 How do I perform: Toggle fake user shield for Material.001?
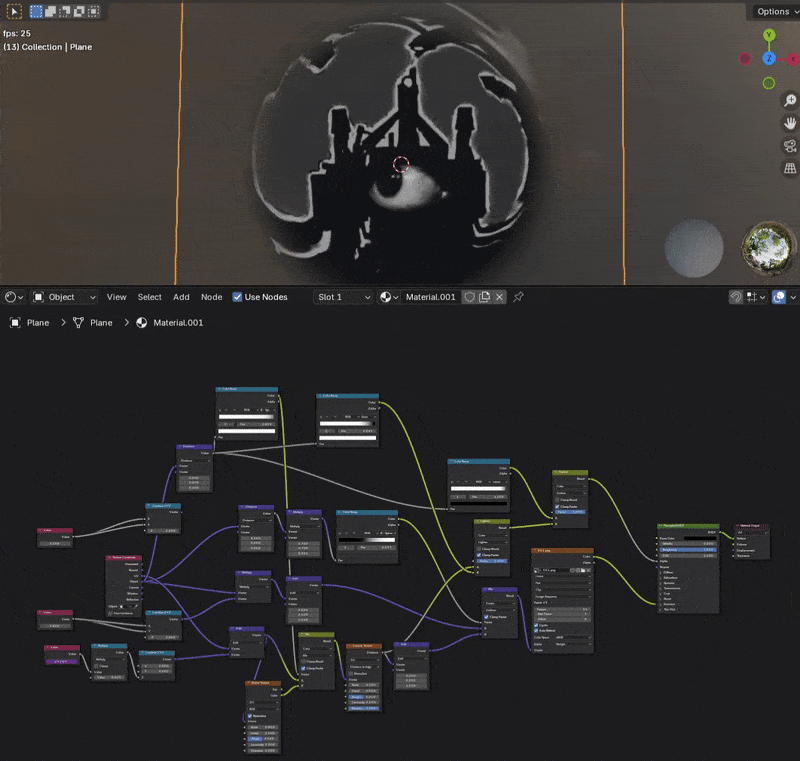coord(469,297)
